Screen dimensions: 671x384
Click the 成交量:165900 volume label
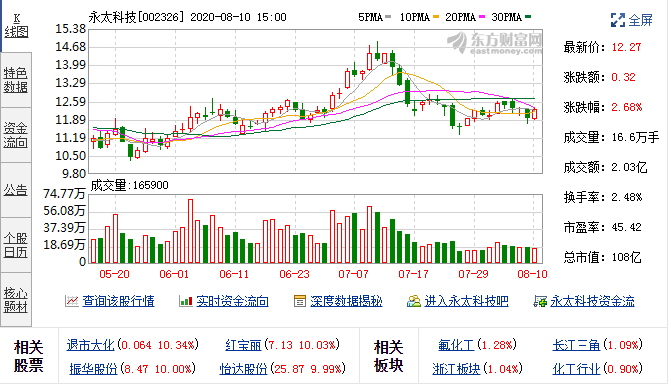(x=130, y=185)
